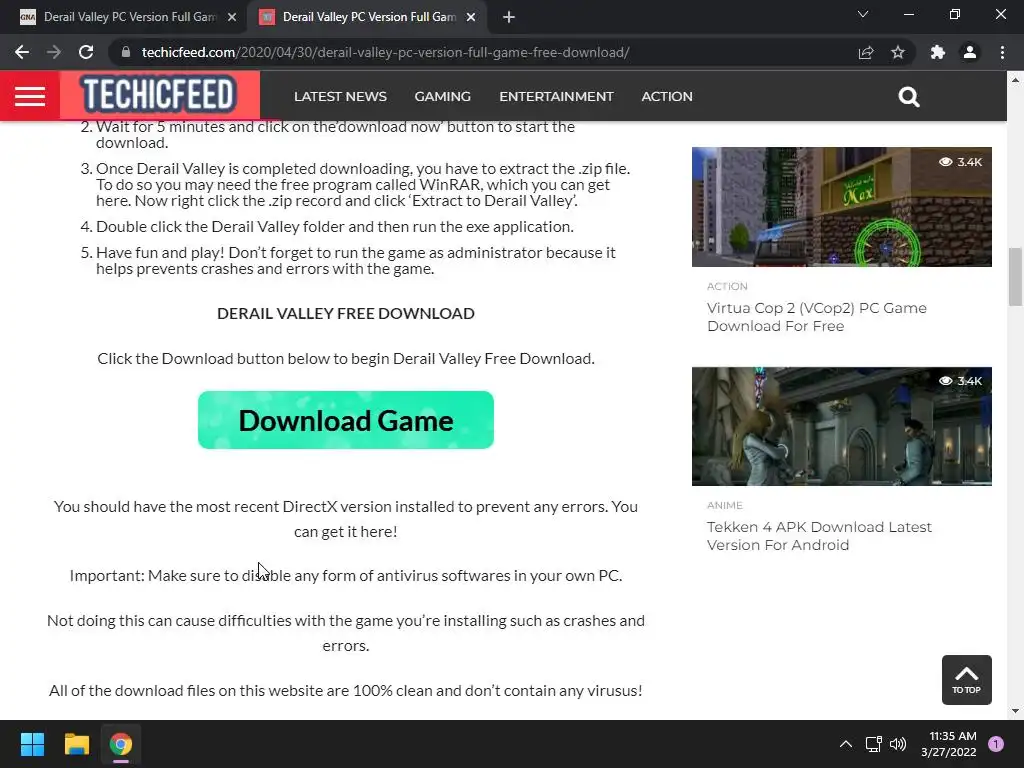Click the views eye icon on Tekken card

tap(945, 381)
